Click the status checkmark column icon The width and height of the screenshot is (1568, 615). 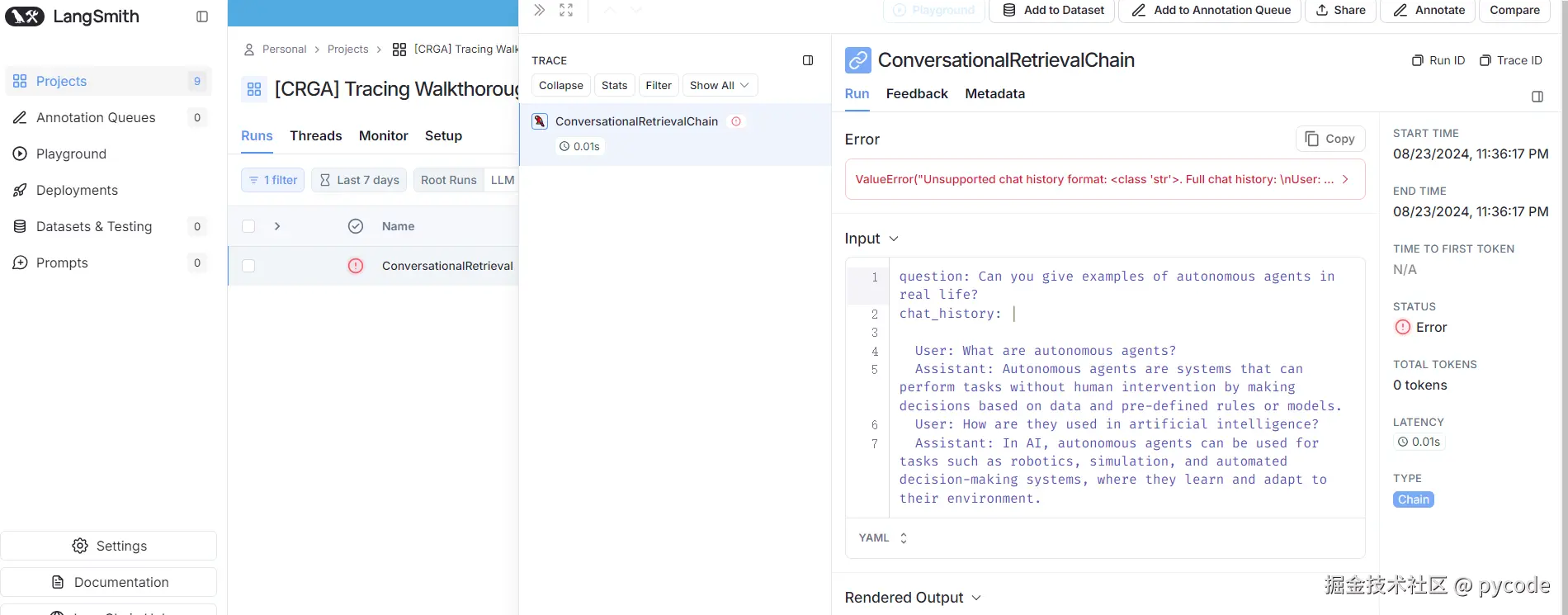coord(356,226)
